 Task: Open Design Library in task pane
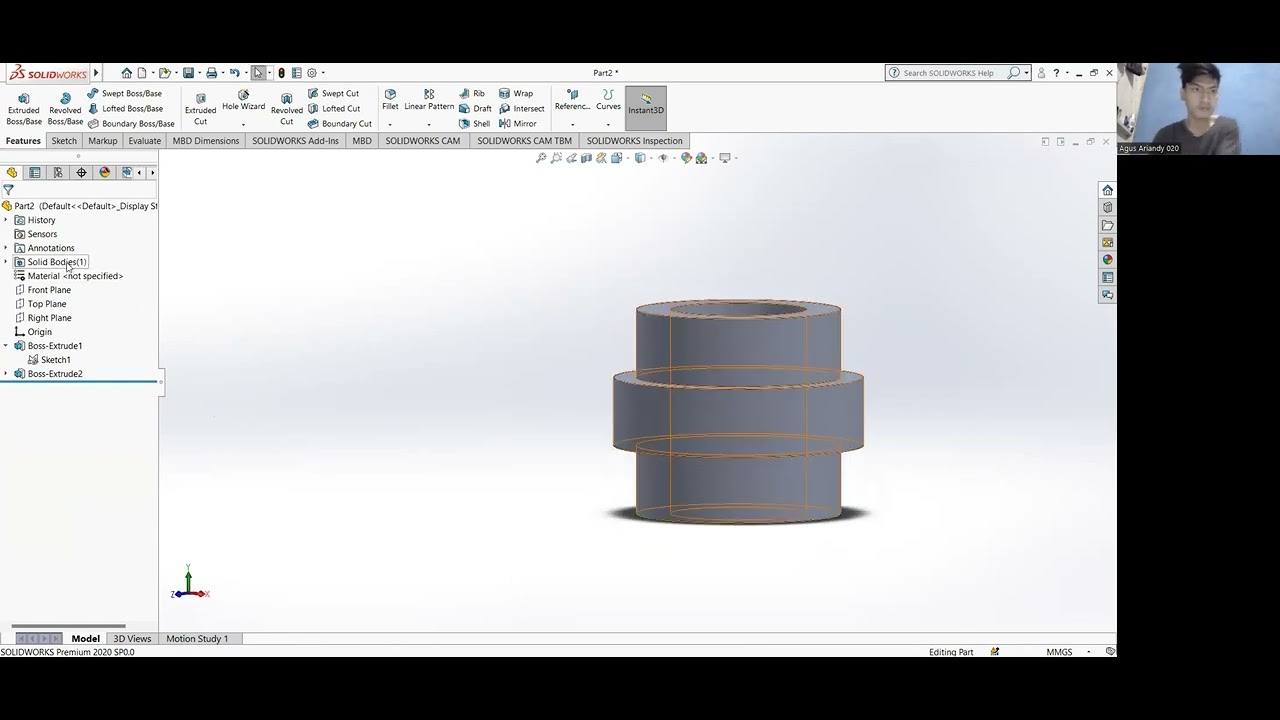(1107, 207)
